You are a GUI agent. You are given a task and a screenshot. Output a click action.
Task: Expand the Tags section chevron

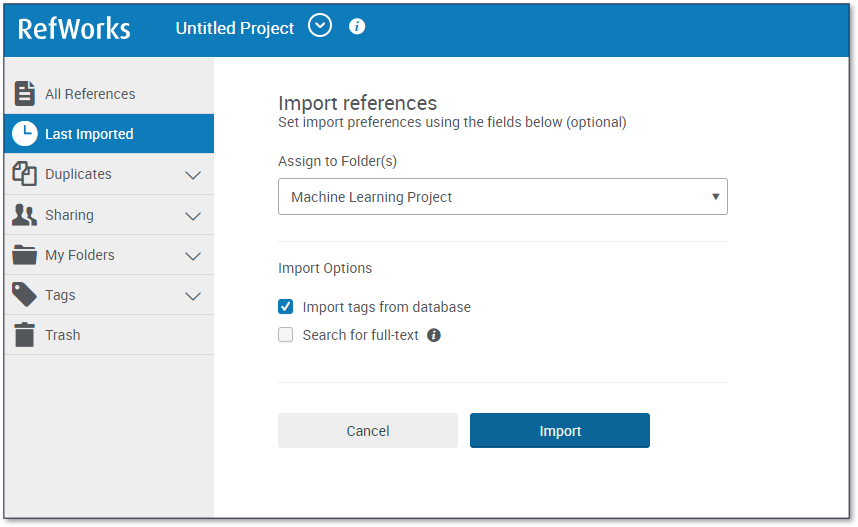[x=193, y=296]
